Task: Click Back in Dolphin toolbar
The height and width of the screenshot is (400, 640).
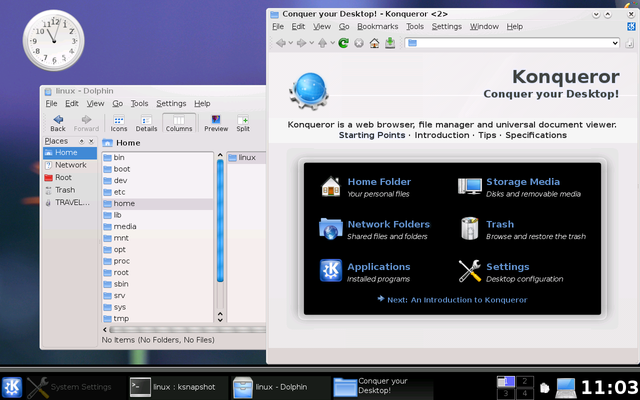Action: click(58, 123)
